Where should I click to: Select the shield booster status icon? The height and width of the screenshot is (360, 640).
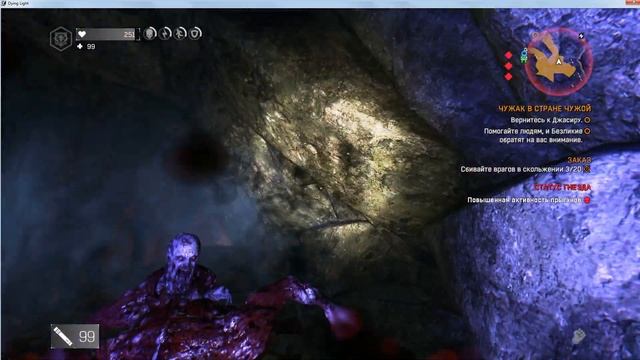coord(196,33)
